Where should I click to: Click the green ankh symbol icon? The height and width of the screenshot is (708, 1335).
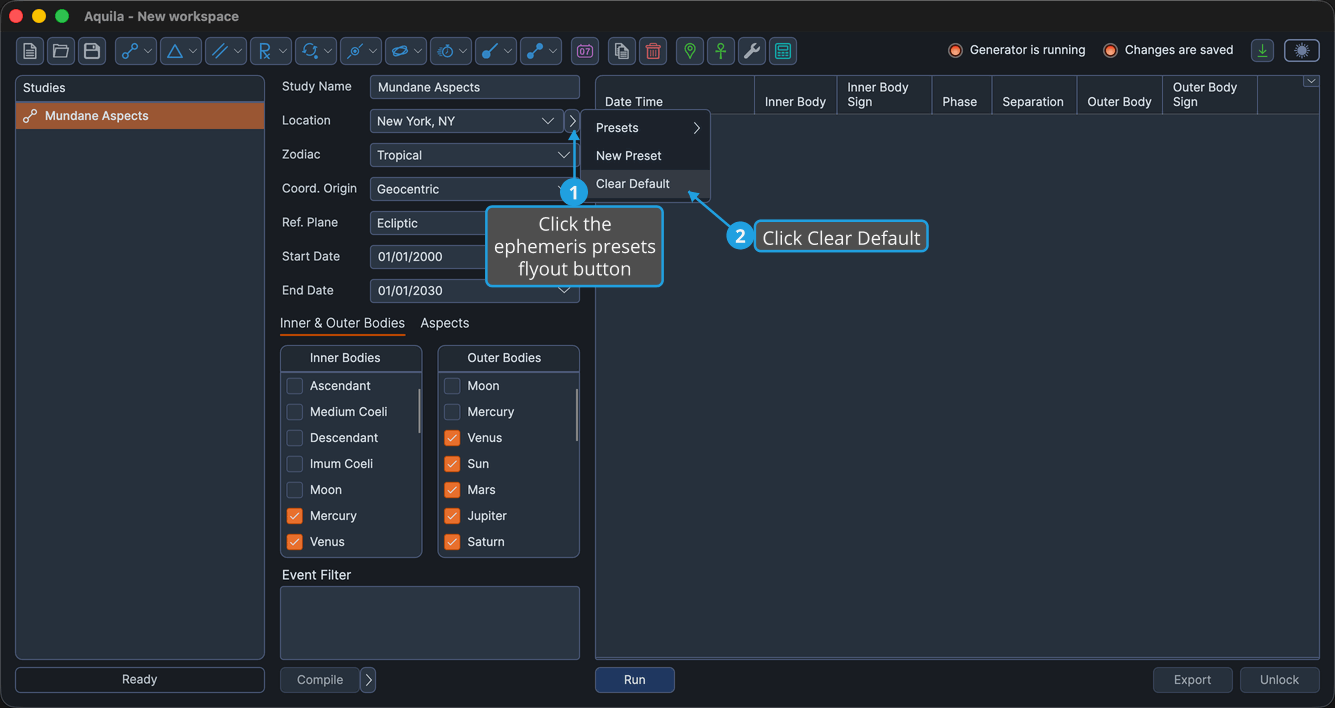721,51
